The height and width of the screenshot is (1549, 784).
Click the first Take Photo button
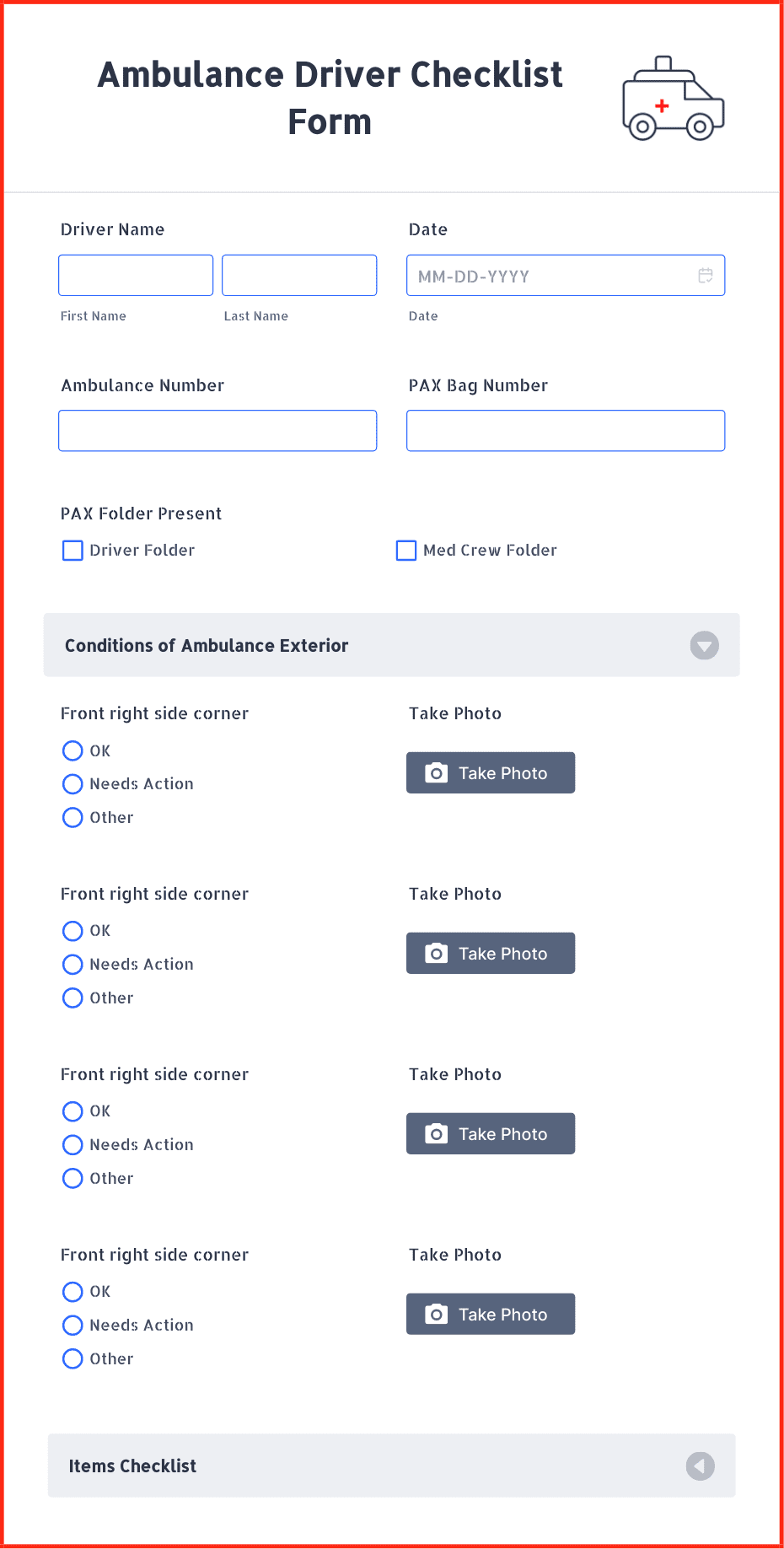[491, 772]
